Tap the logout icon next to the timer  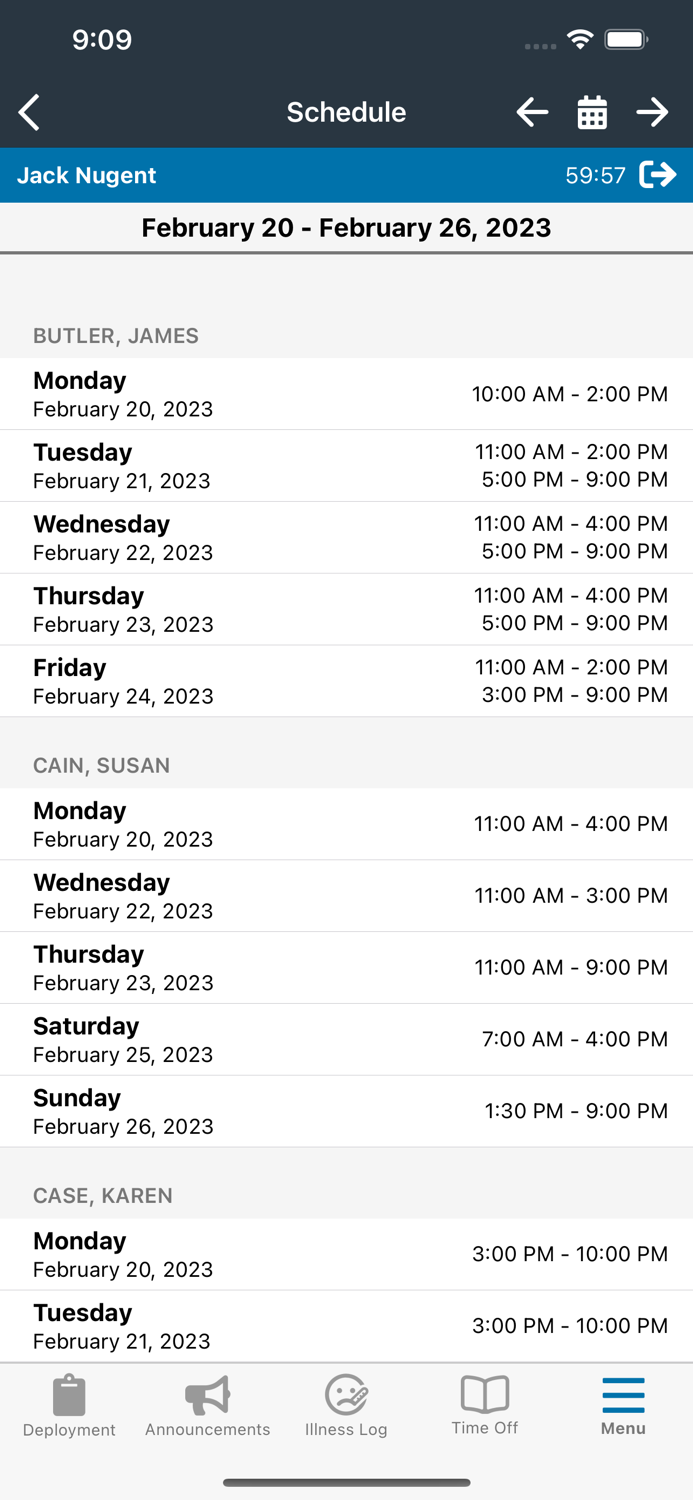659,175
